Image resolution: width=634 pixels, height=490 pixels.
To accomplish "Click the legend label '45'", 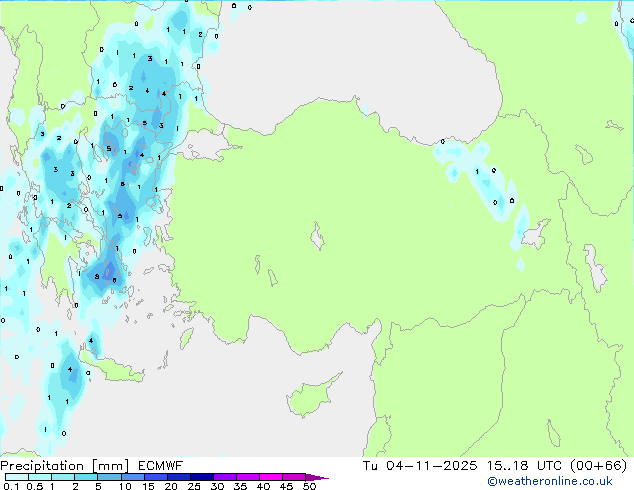I will (286, 486).
